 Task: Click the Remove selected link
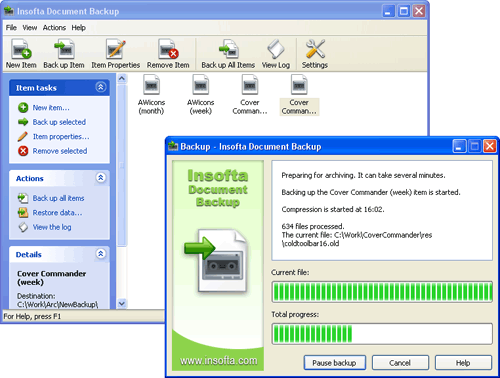(x=60, y=151)
